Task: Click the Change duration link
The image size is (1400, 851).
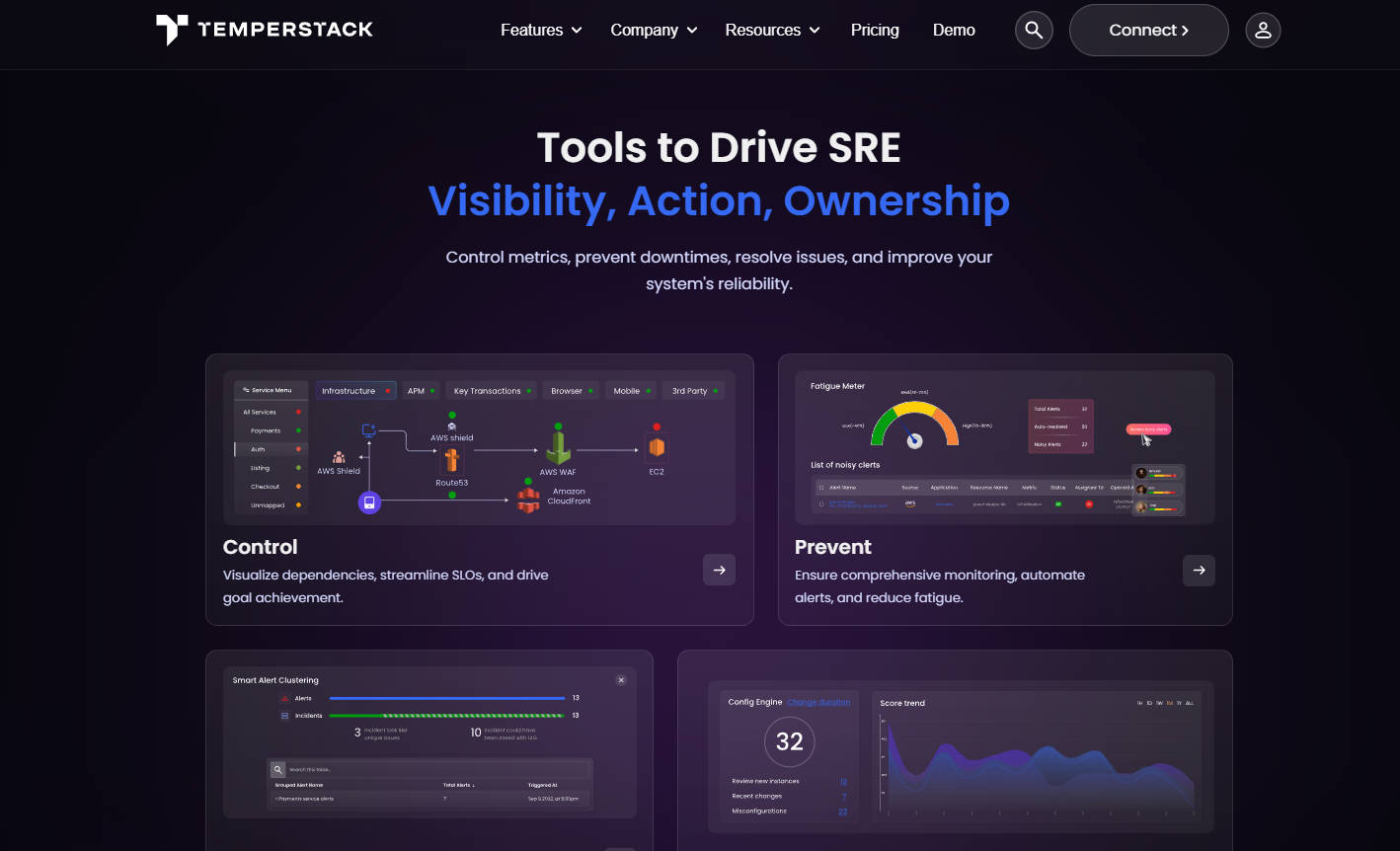Action: tap(818, 703)
